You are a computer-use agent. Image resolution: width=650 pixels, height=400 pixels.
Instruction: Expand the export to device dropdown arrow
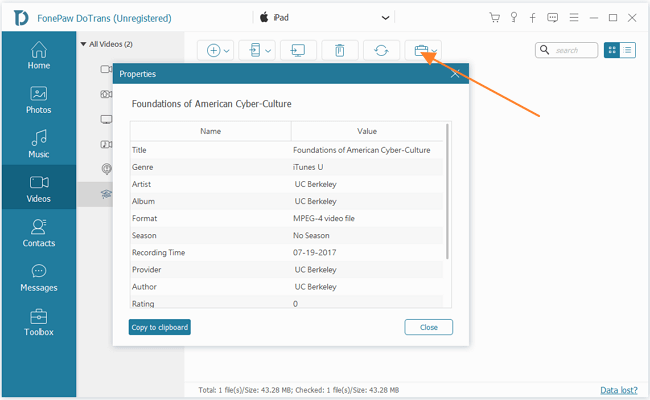[268, 51]
